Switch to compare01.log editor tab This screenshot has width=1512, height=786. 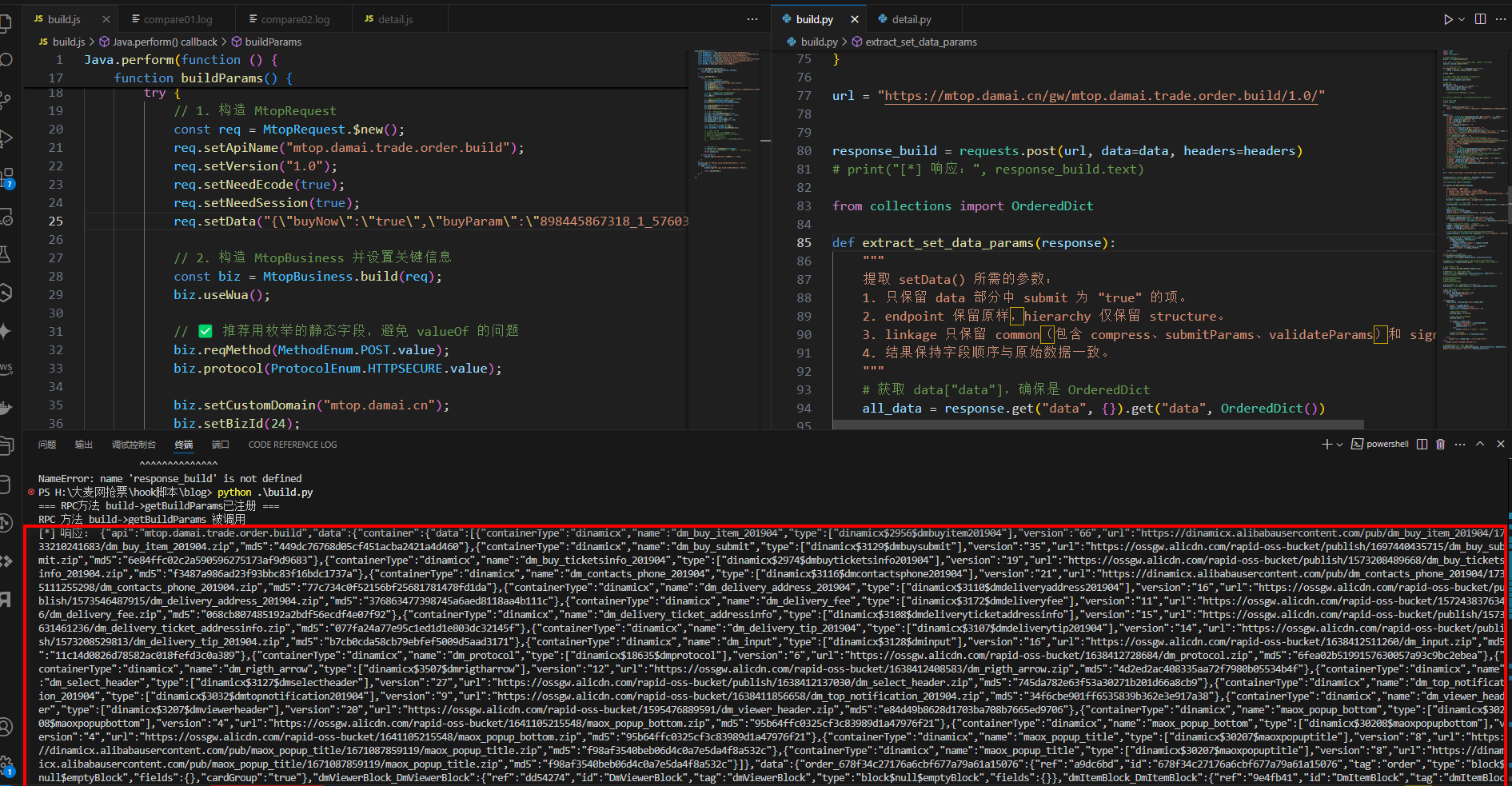[x=178, y=19]
